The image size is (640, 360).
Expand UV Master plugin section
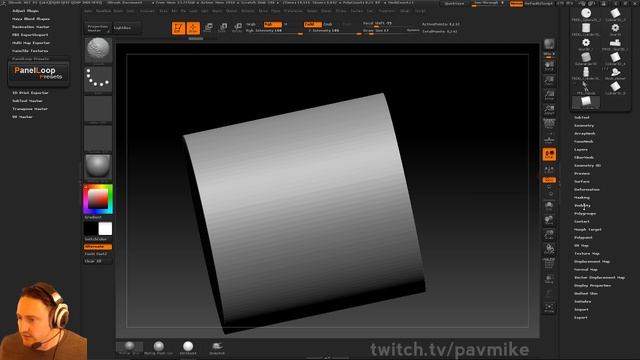[22, 117]
